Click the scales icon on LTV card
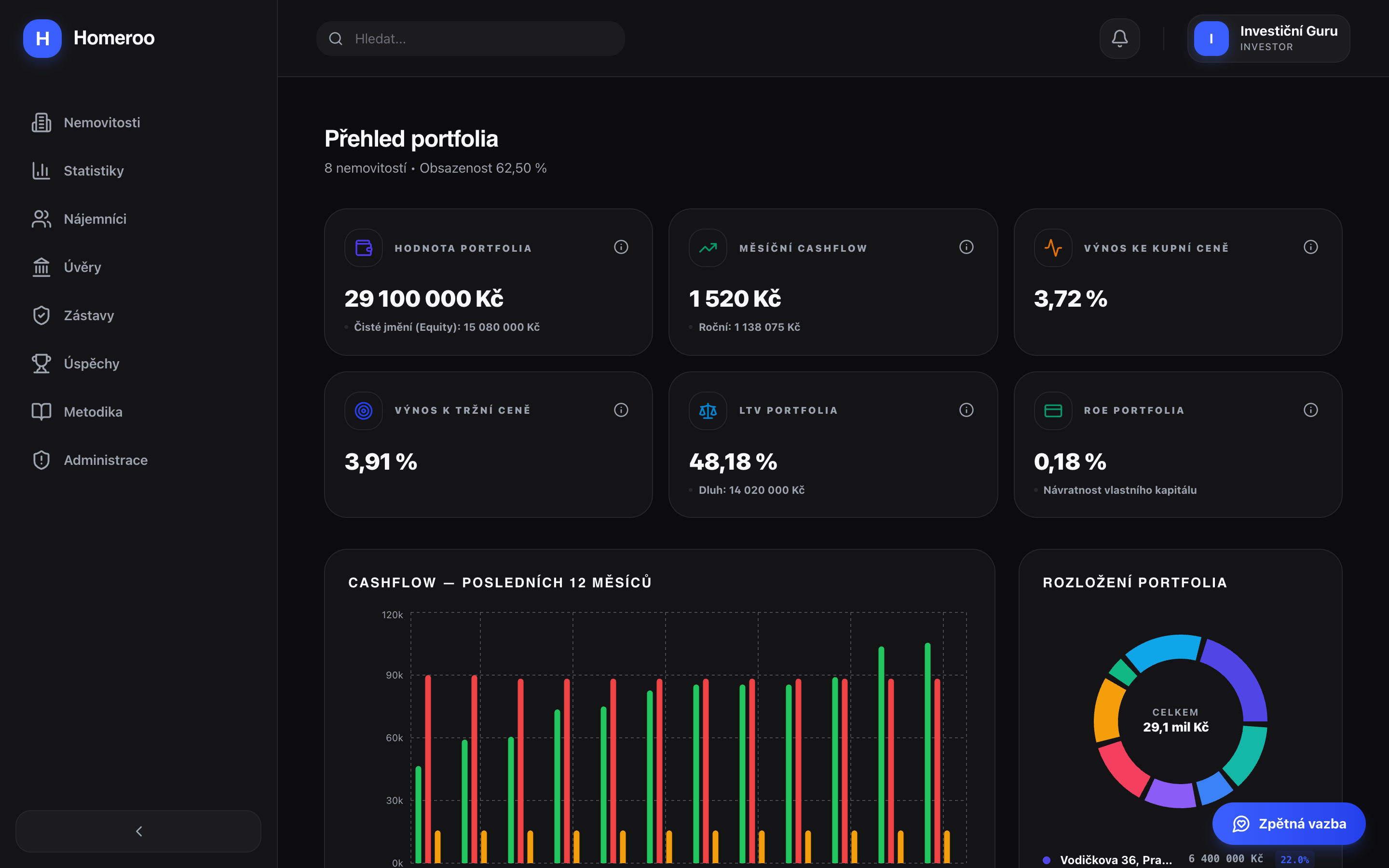1389x868 pixels. [708, 410]
